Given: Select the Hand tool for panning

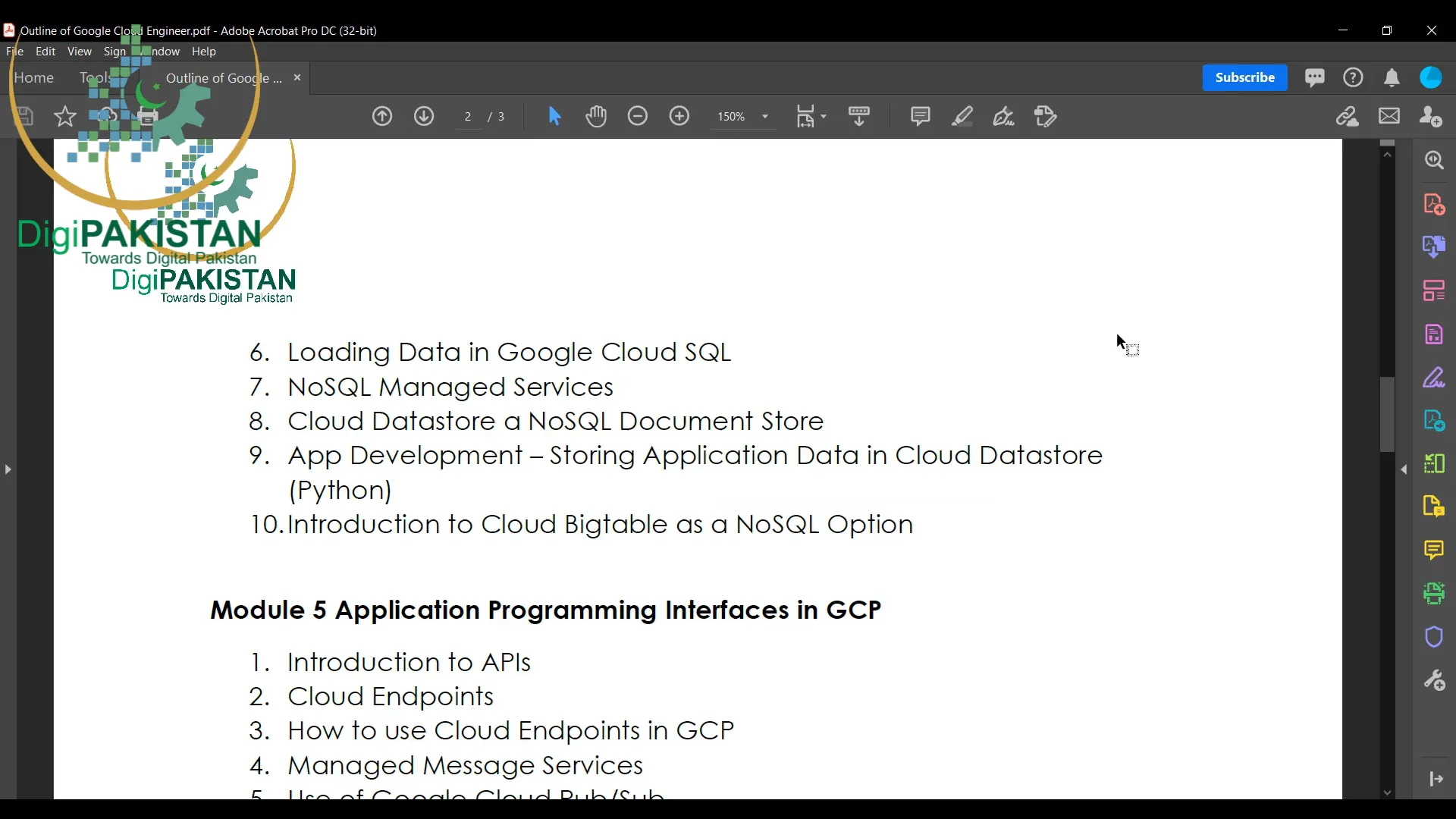Looking at the screenshot, I should tap(598, 117).
